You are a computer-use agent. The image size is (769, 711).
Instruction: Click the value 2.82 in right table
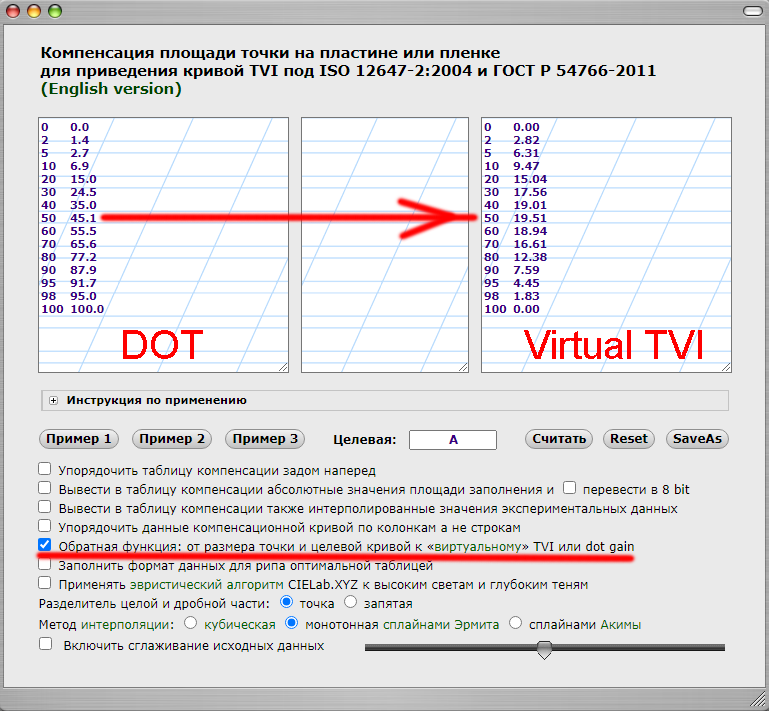coord(526,140)
